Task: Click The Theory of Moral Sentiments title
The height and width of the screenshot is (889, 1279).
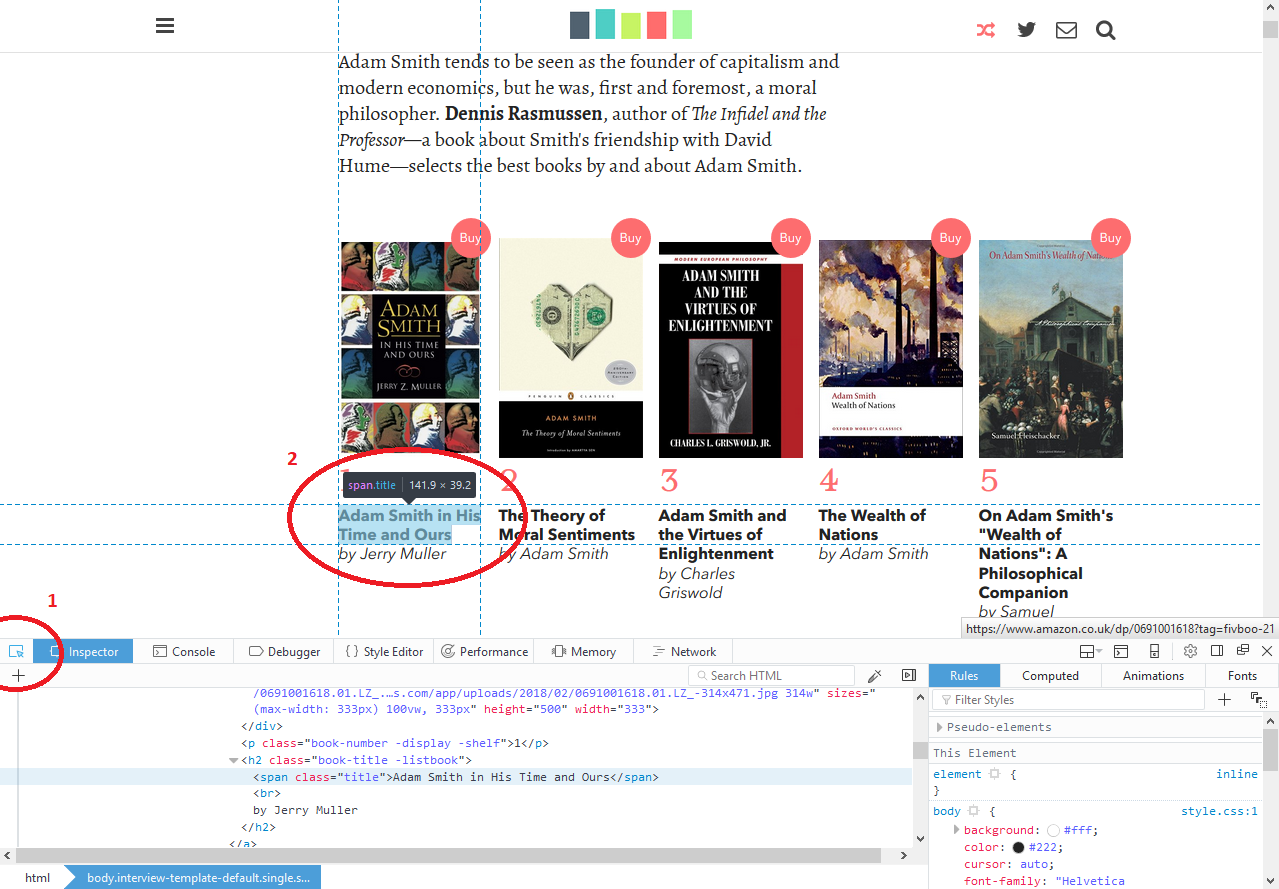Action: (x=567, y=525)
